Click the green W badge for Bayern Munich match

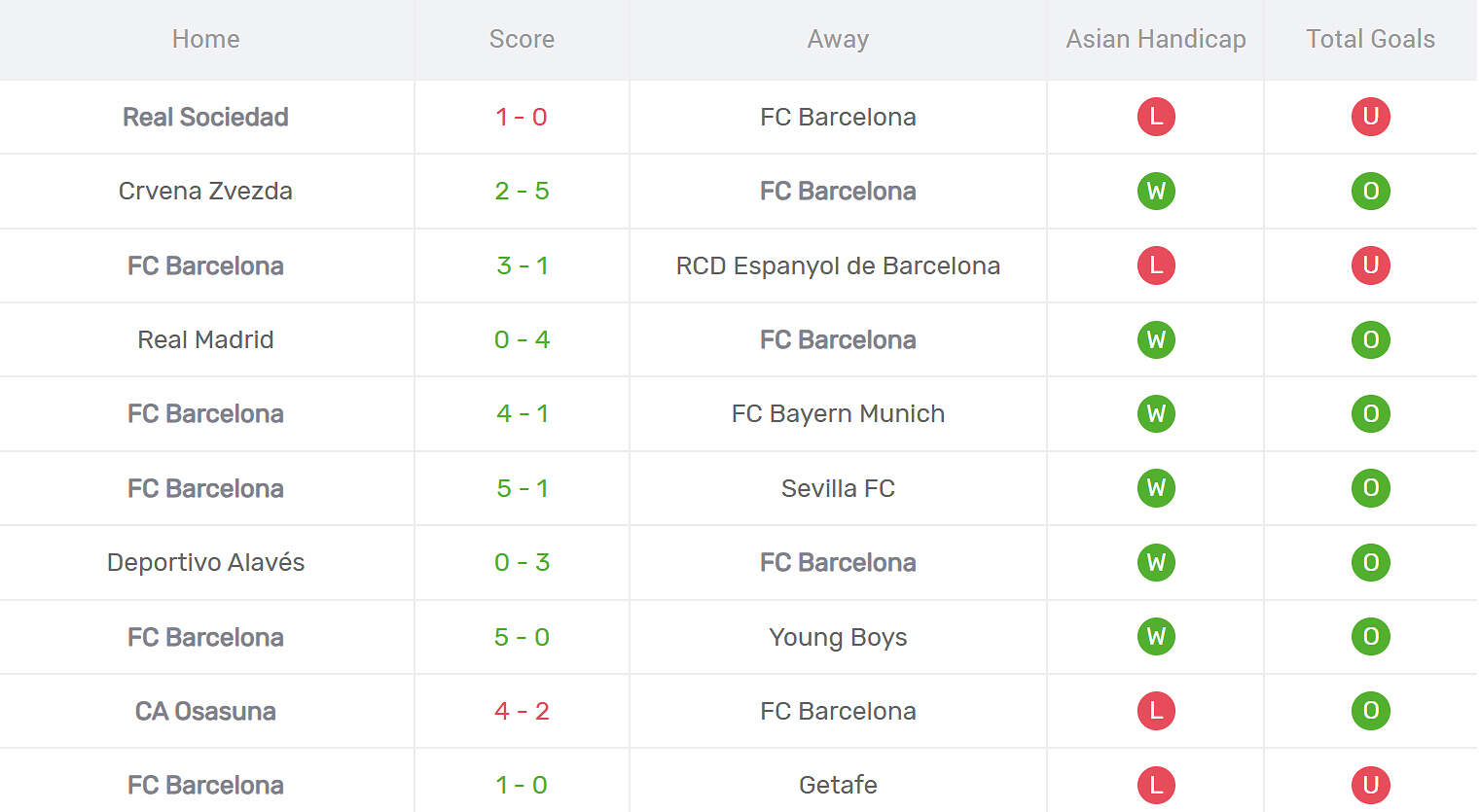[x=1156, y=414]
